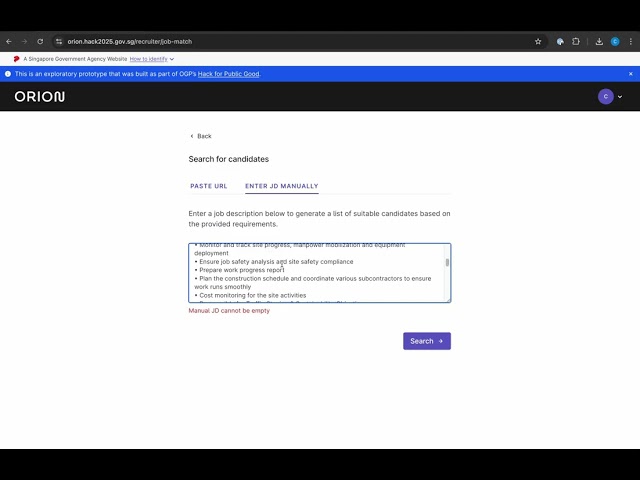Viewport: 640px width, 480px height.
Task: Open site information icon in address bar
Action: coord(59,42)
